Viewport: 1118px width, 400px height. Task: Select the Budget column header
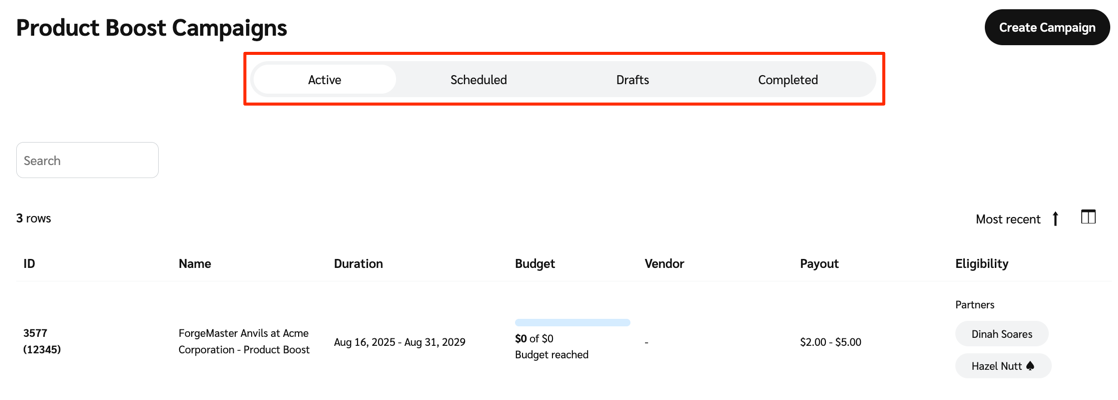[534, 264]
